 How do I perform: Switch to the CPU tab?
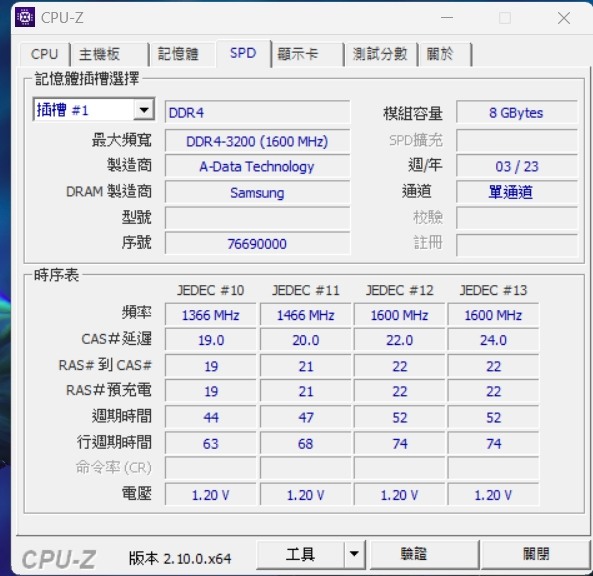coord(45,54)
